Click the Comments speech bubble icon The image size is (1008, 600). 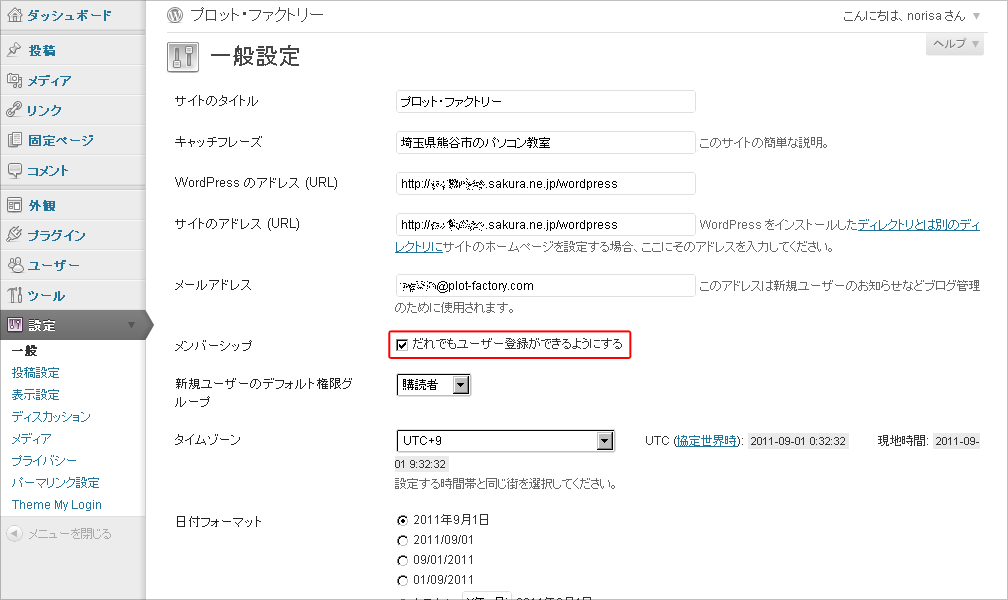[14, 170]
